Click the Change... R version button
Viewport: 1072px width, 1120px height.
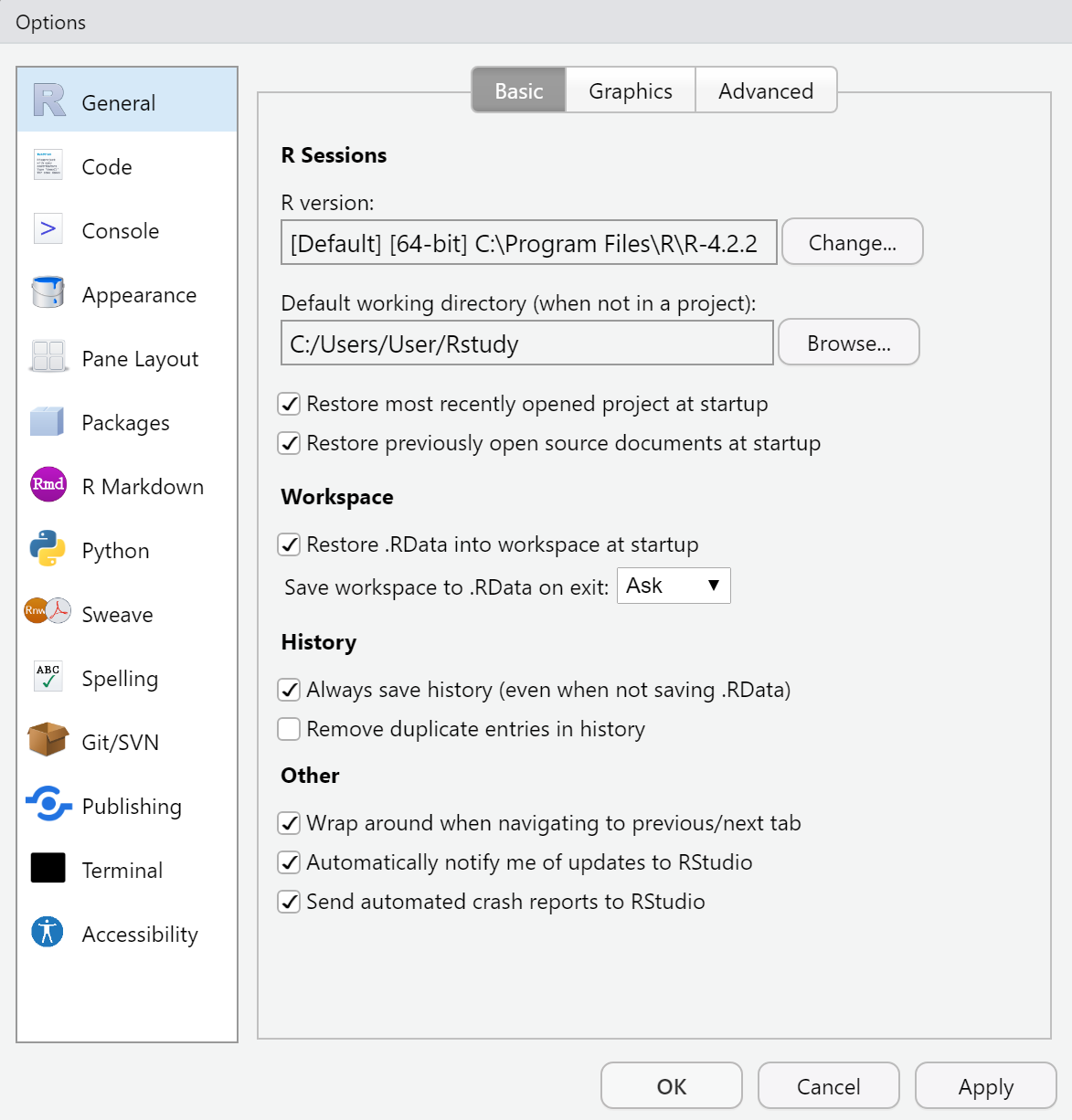coord(853,242)
